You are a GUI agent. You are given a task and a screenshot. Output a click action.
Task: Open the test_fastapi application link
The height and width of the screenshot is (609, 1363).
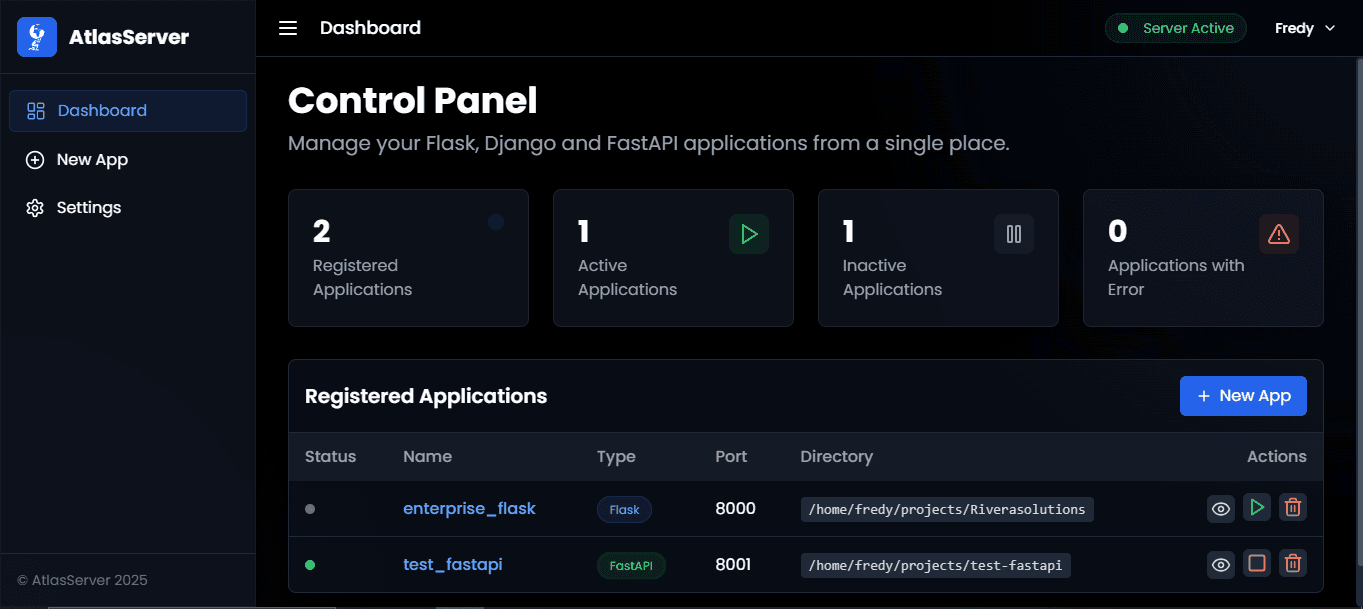(452, 565)
